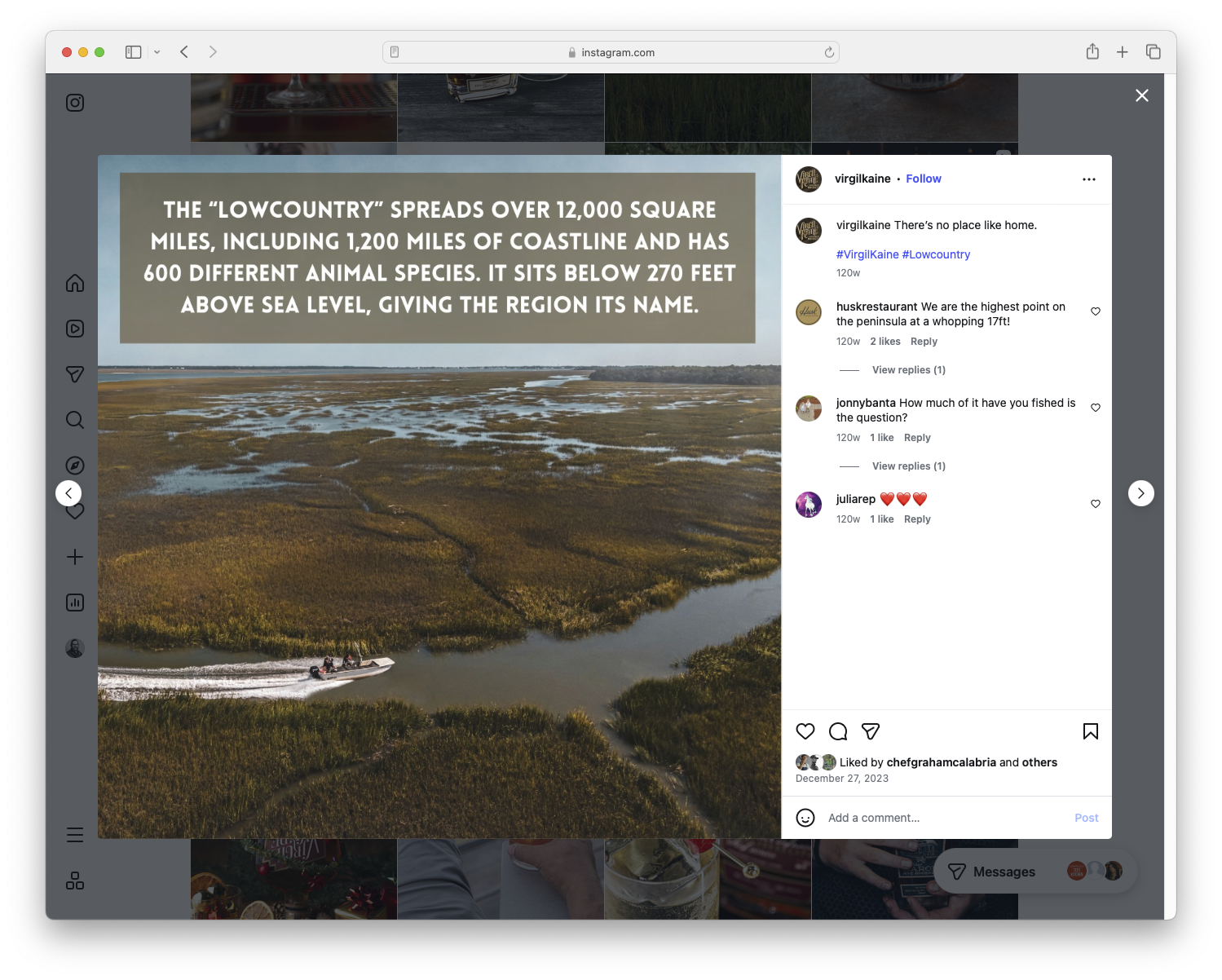Expand replies under huskrestaurant's comment
The width and height of the screenshot is (1222, 980).
tap(908, 369)
